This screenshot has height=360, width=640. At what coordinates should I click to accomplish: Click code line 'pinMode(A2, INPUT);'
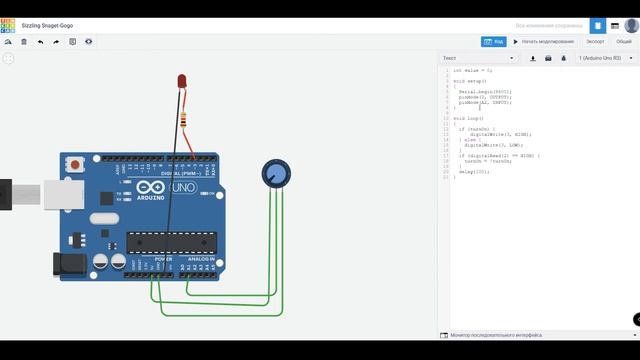485,102
